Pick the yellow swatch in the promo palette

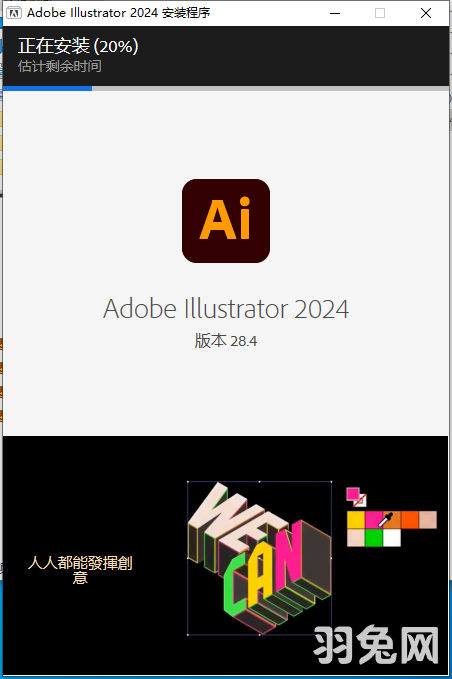coord(356,520)
